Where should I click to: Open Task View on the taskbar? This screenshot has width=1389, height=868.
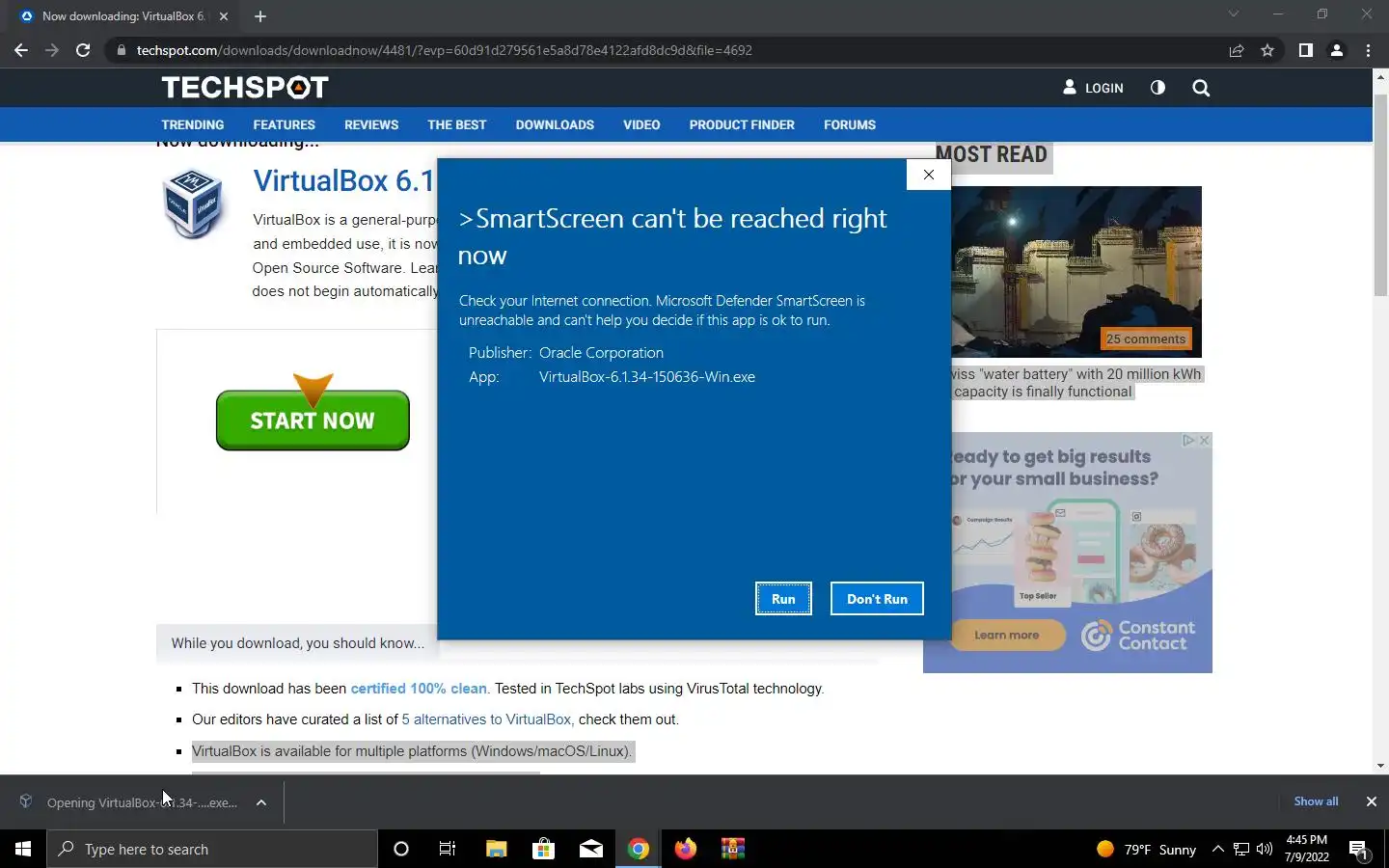(x=448, y=849)
